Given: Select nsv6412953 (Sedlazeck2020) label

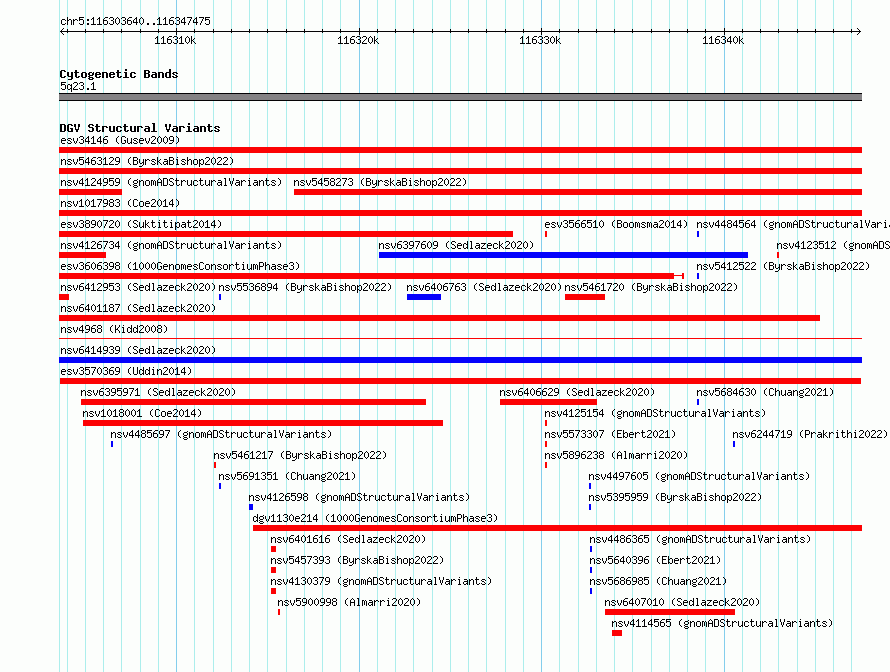Looking at the screenshot, I should (x=138, y=287).
